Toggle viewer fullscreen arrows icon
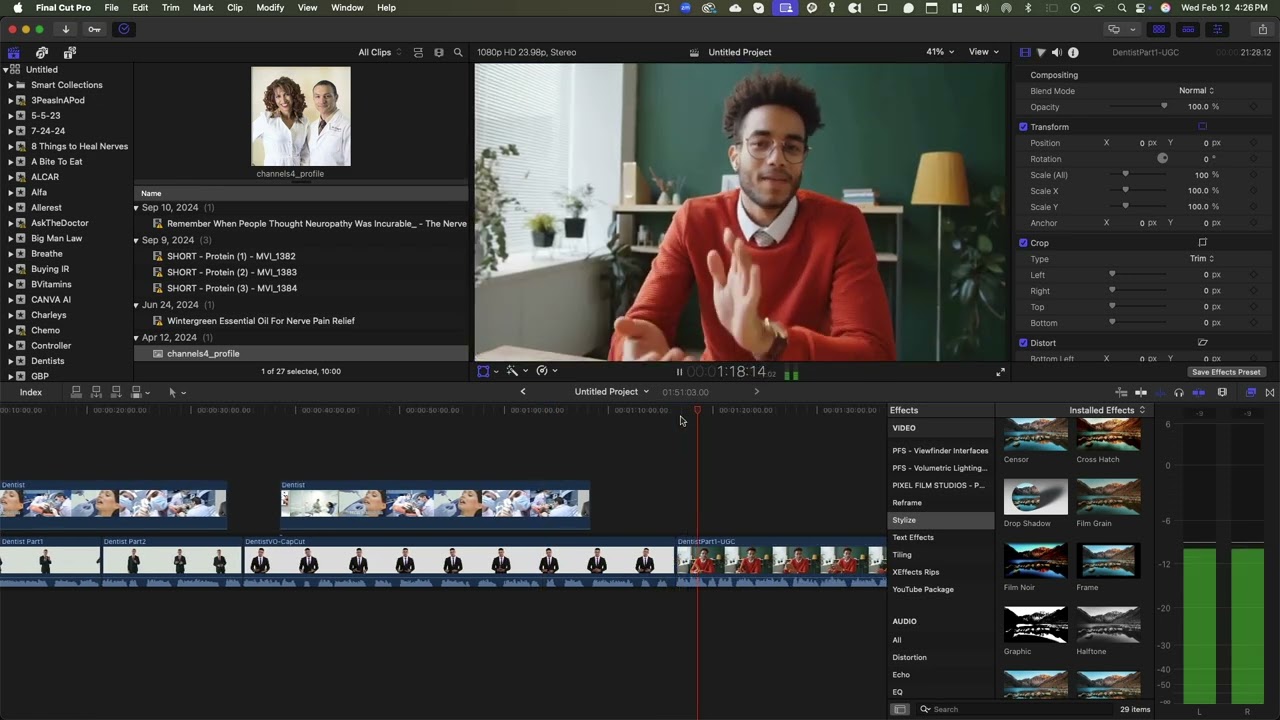The image size is (1280, 720). tap(1000, 372)
